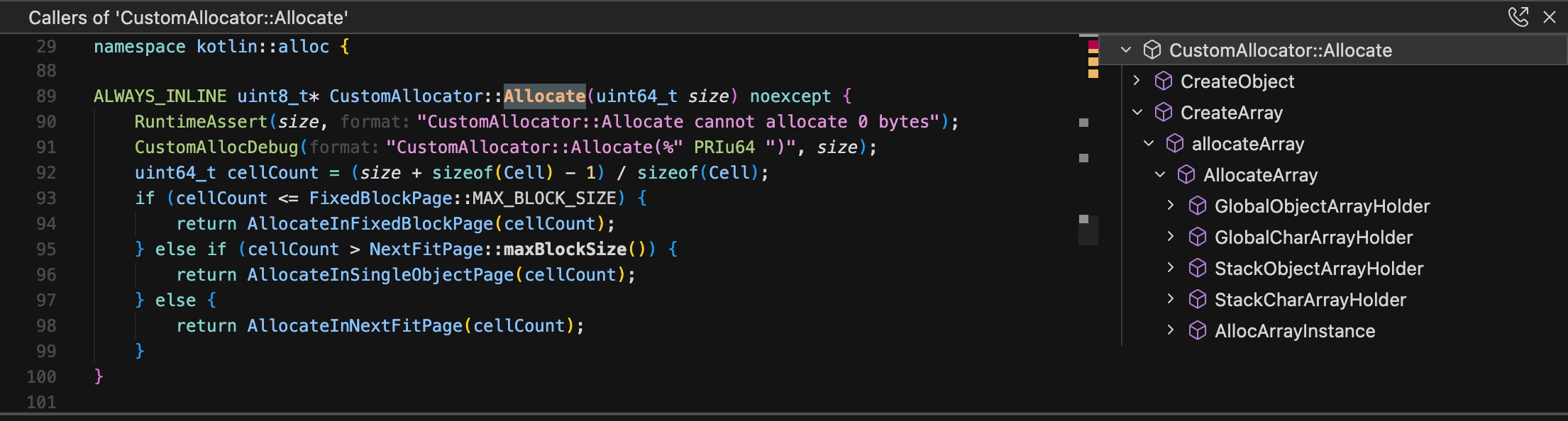Click the cube icon beside CreateArray

(x=1164, y=113)
